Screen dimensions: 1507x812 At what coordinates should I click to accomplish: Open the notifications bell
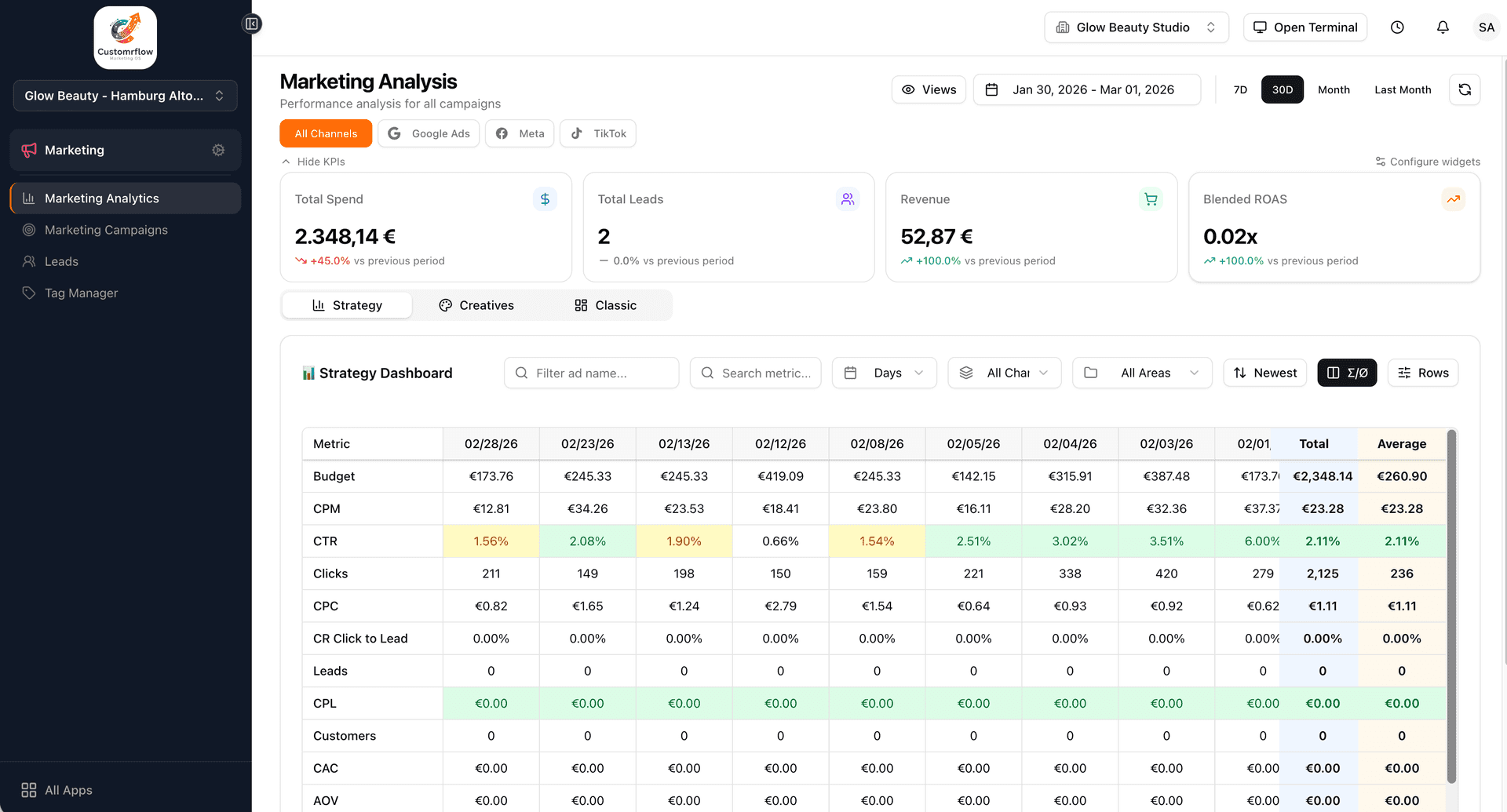(x=1443, y=27)
